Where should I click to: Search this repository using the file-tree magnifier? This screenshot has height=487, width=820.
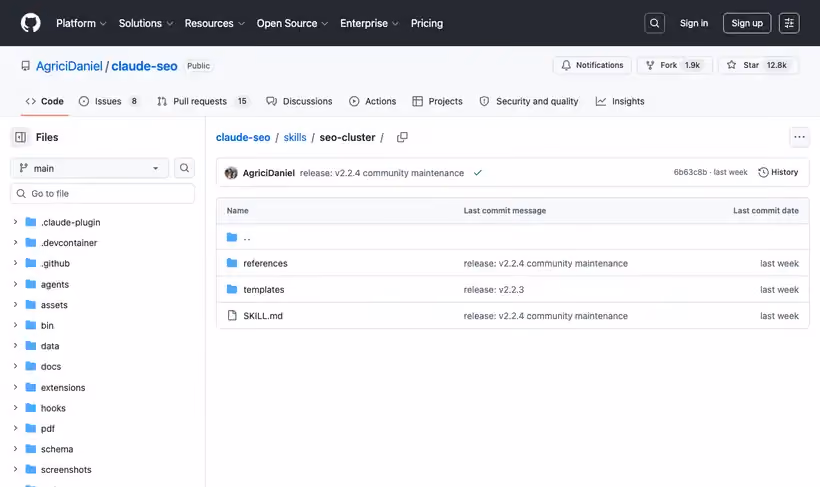[184, 168]
